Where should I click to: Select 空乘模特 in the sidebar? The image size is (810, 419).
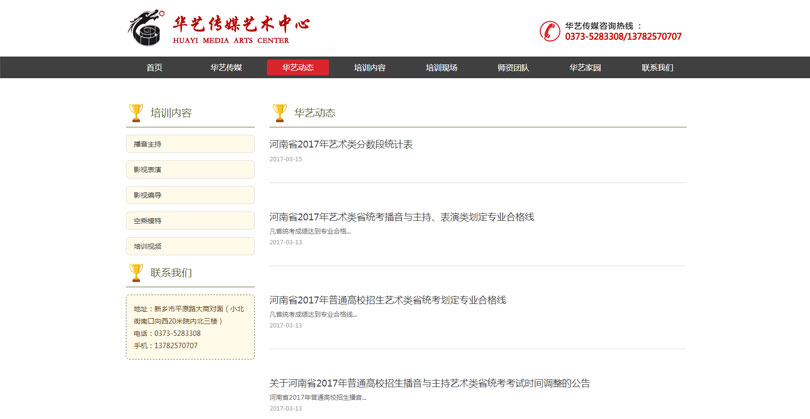190,221
